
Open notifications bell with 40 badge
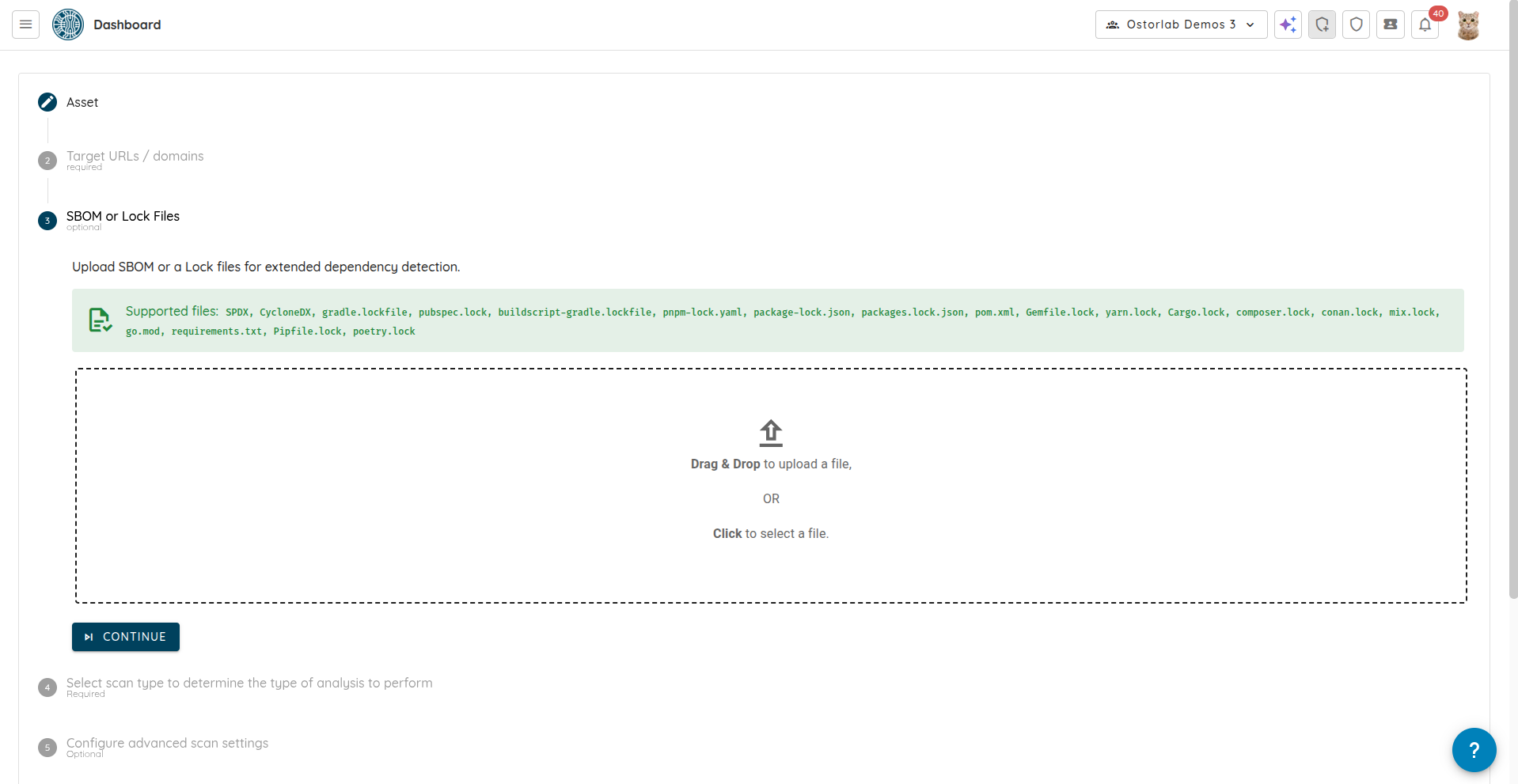click(x=1425, y=25)
